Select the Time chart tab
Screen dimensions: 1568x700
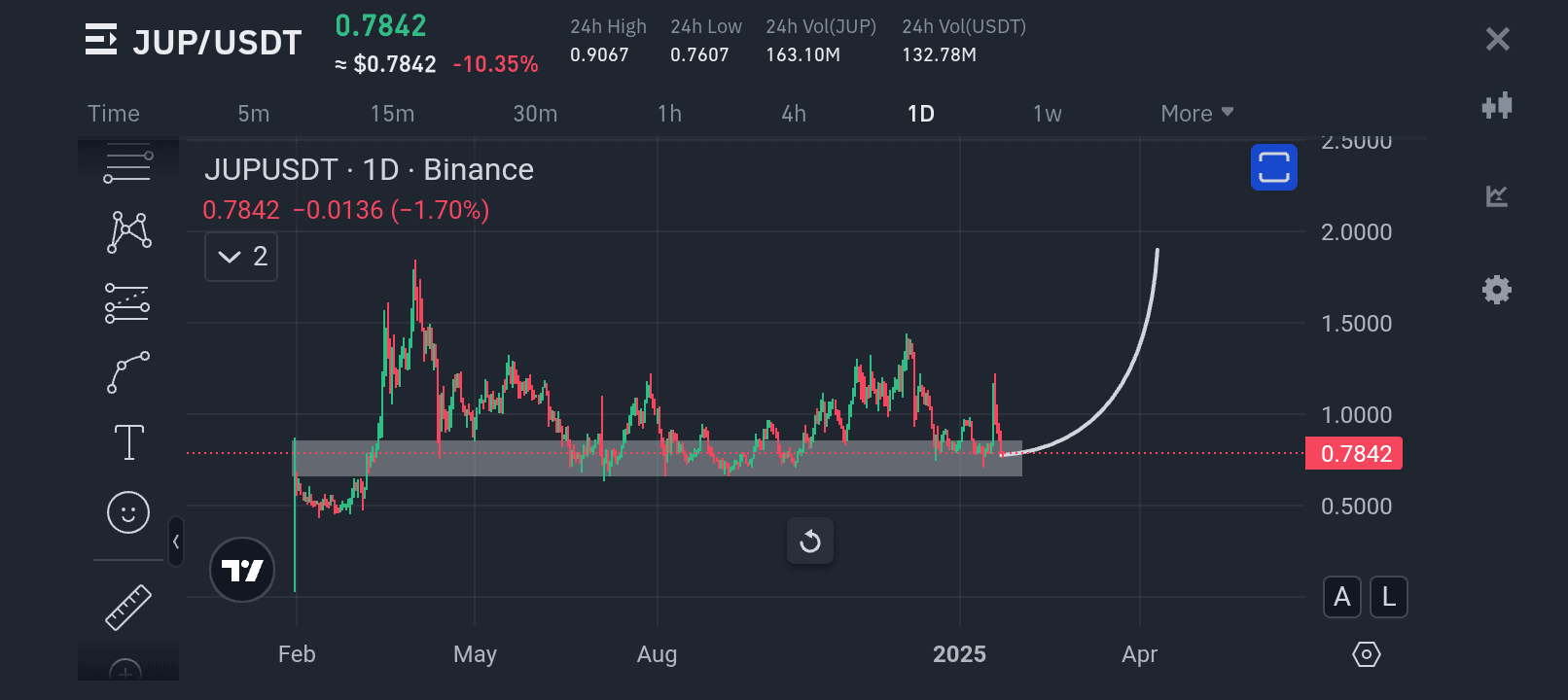click(114, 114)
